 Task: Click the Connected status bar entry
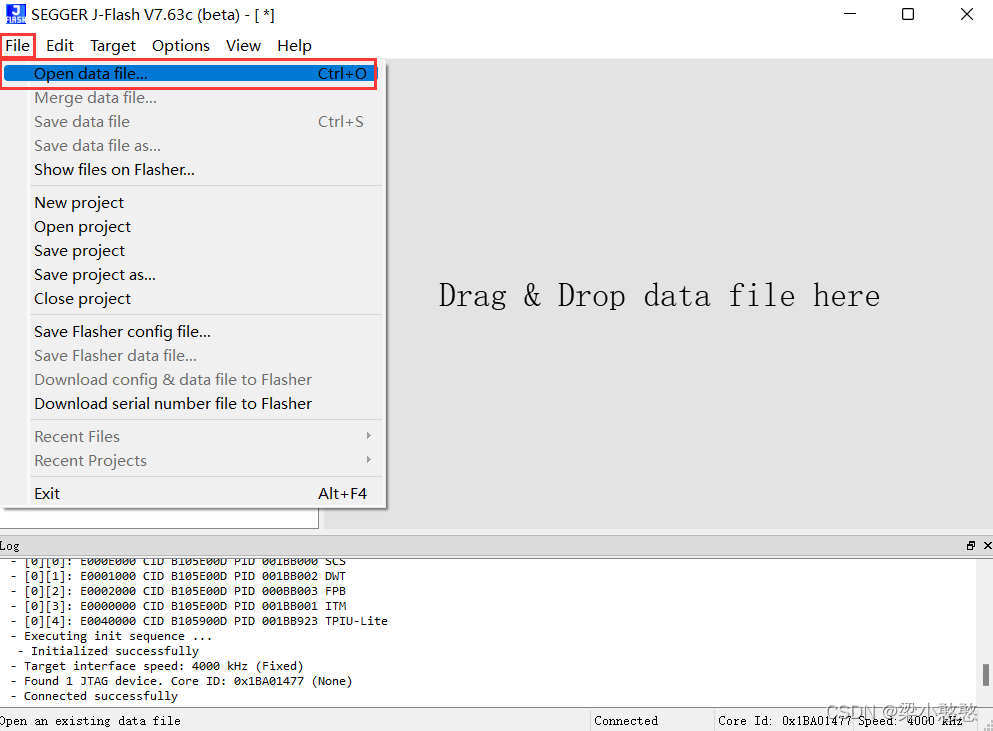click(626, 721)
